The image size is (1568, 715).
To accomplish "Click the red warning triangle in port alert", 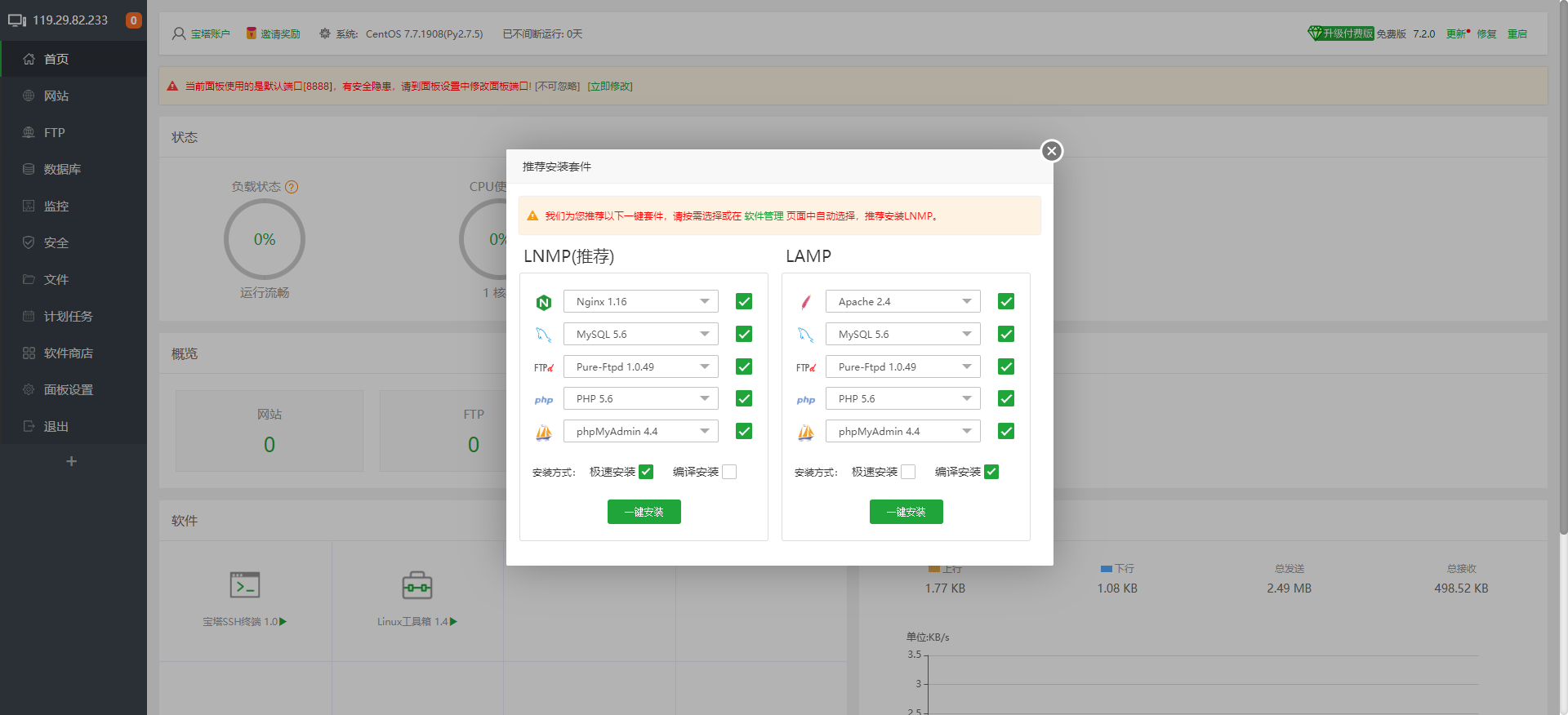I will (172, 86).
